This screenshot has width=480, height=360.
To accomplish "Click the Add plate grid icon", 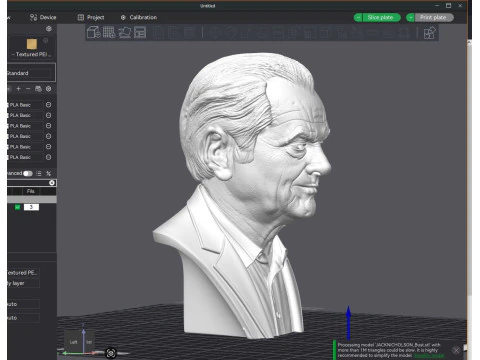I will coord(109,32).
